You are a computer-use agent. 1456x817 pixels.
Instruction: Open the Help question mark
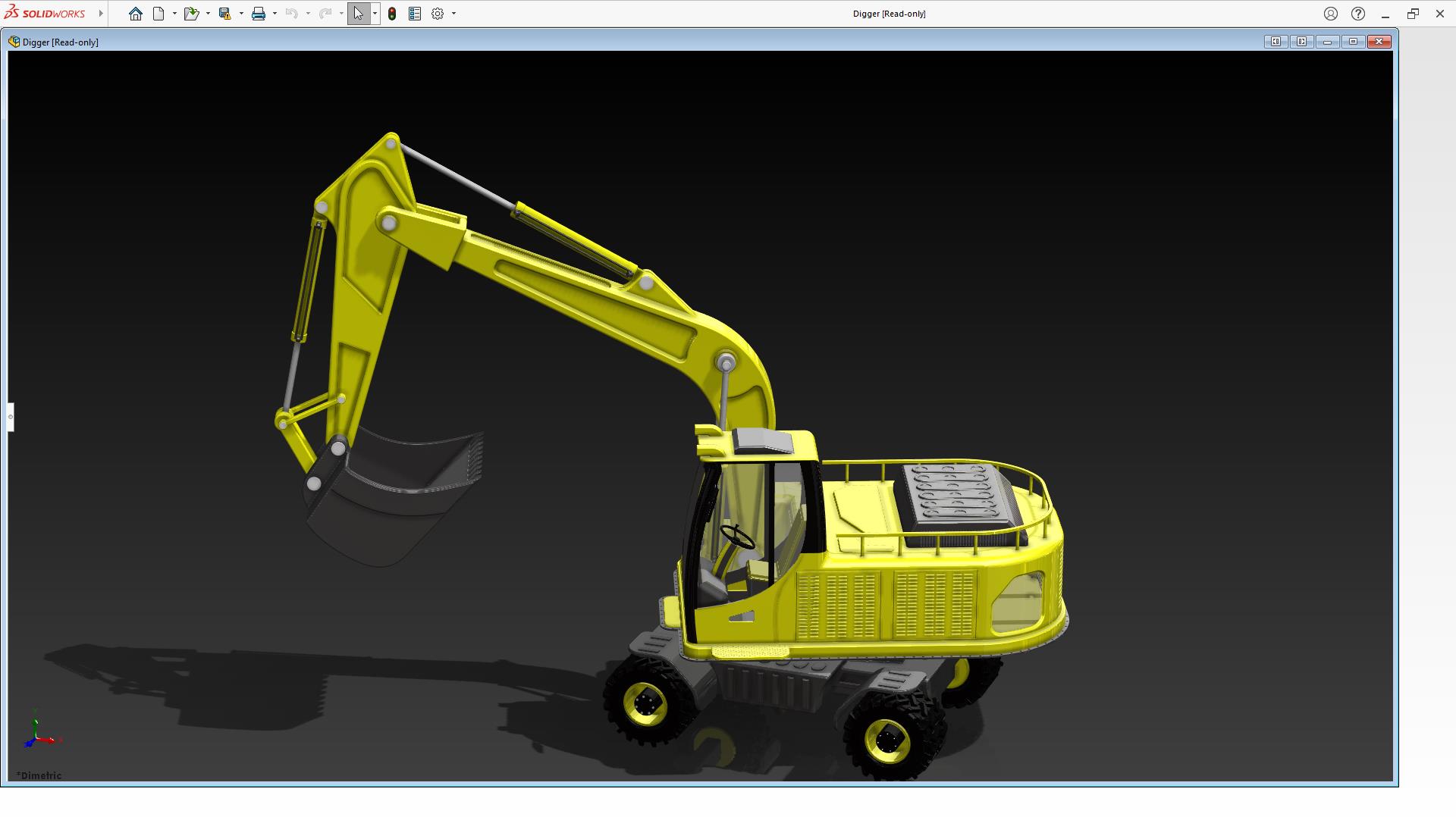click(1358, 14)
